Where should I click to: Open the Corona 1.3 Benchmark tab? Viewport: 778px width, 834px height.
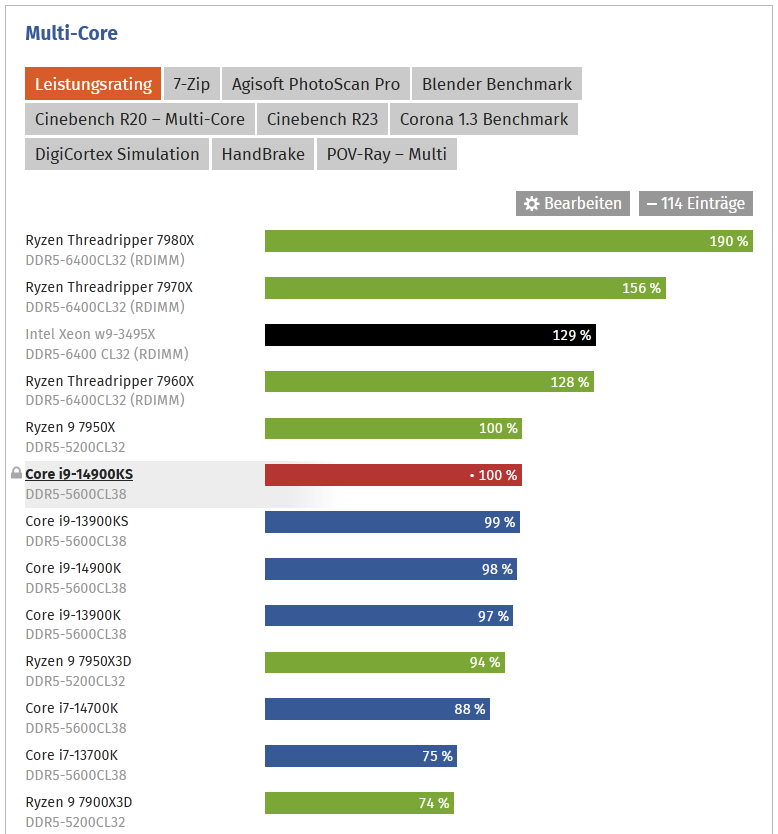click(x=484, y=119)
